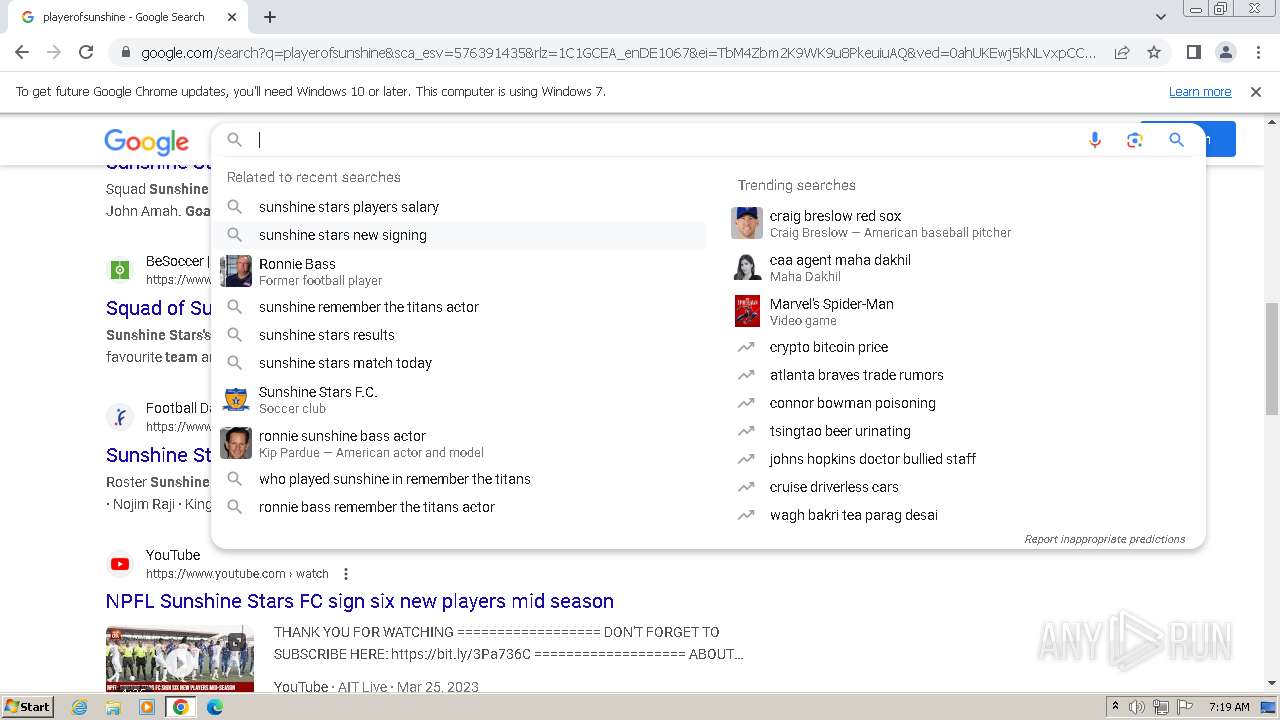Close the playerofsunshine Google Search tab
Viewport: 1280px width, 720px height.
[x=232, y=17]
